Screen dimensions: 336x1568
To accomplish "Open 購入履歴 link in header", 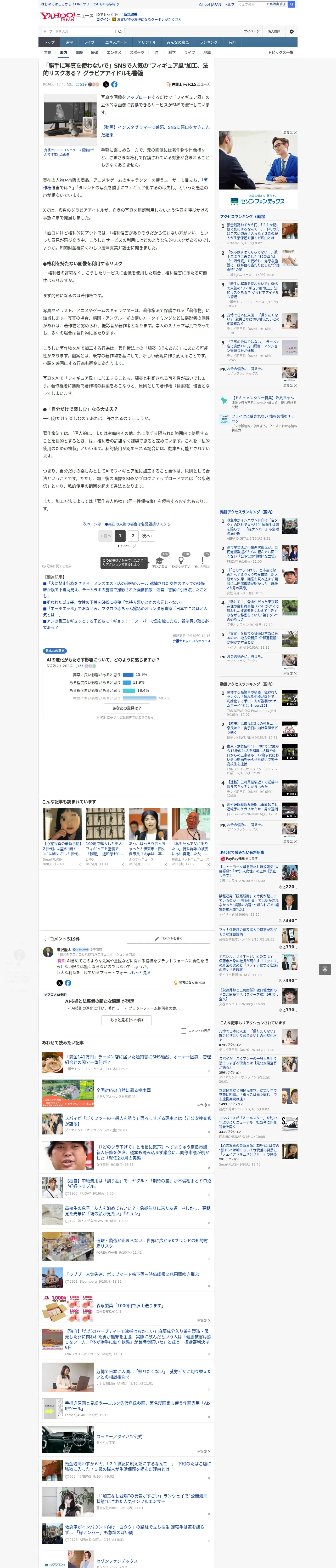I will [274, 32].
